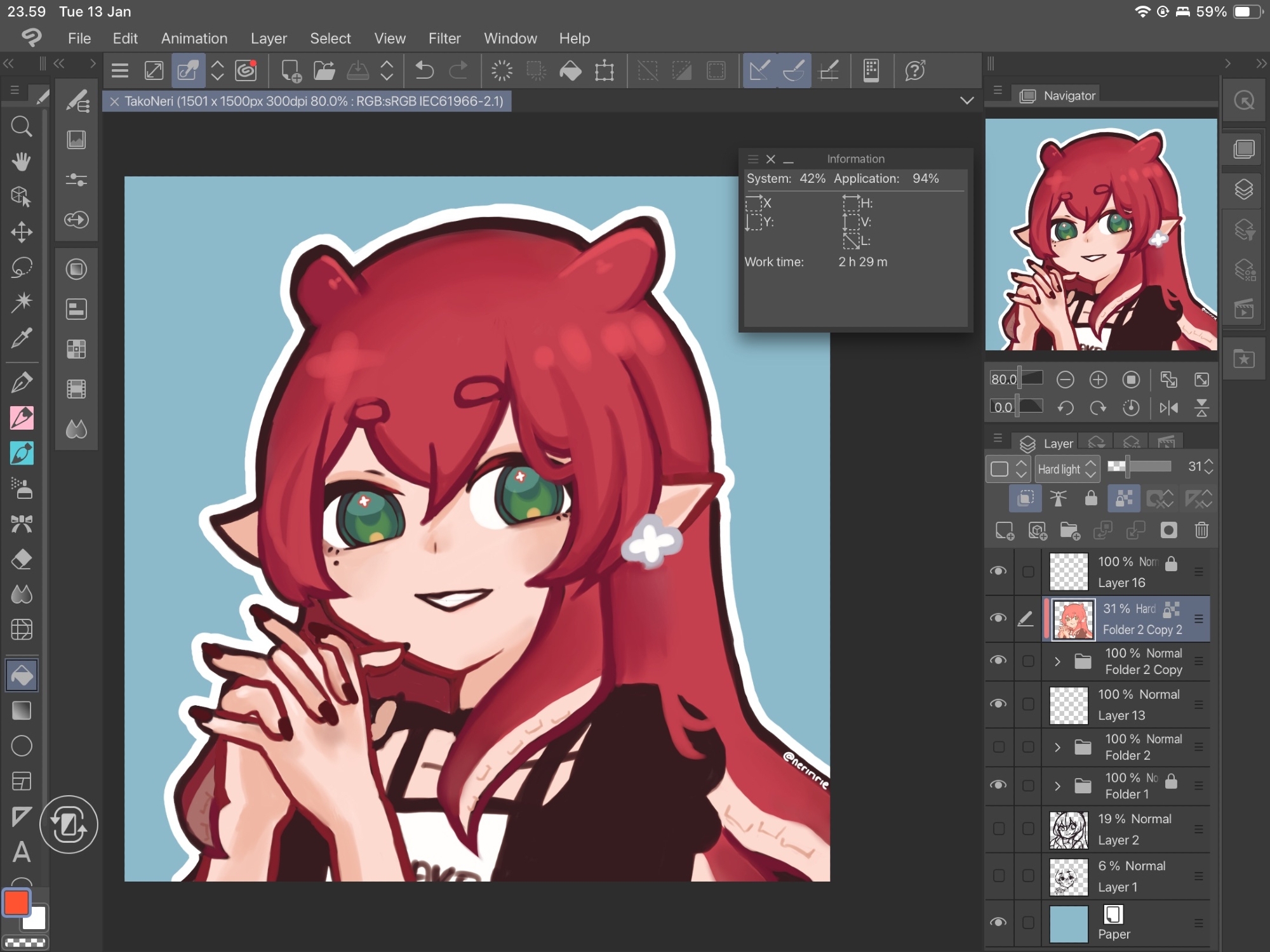Screen dimensions: 1270x952
Task: Click the orange foreground color swatch
Action: click(17, 902)
